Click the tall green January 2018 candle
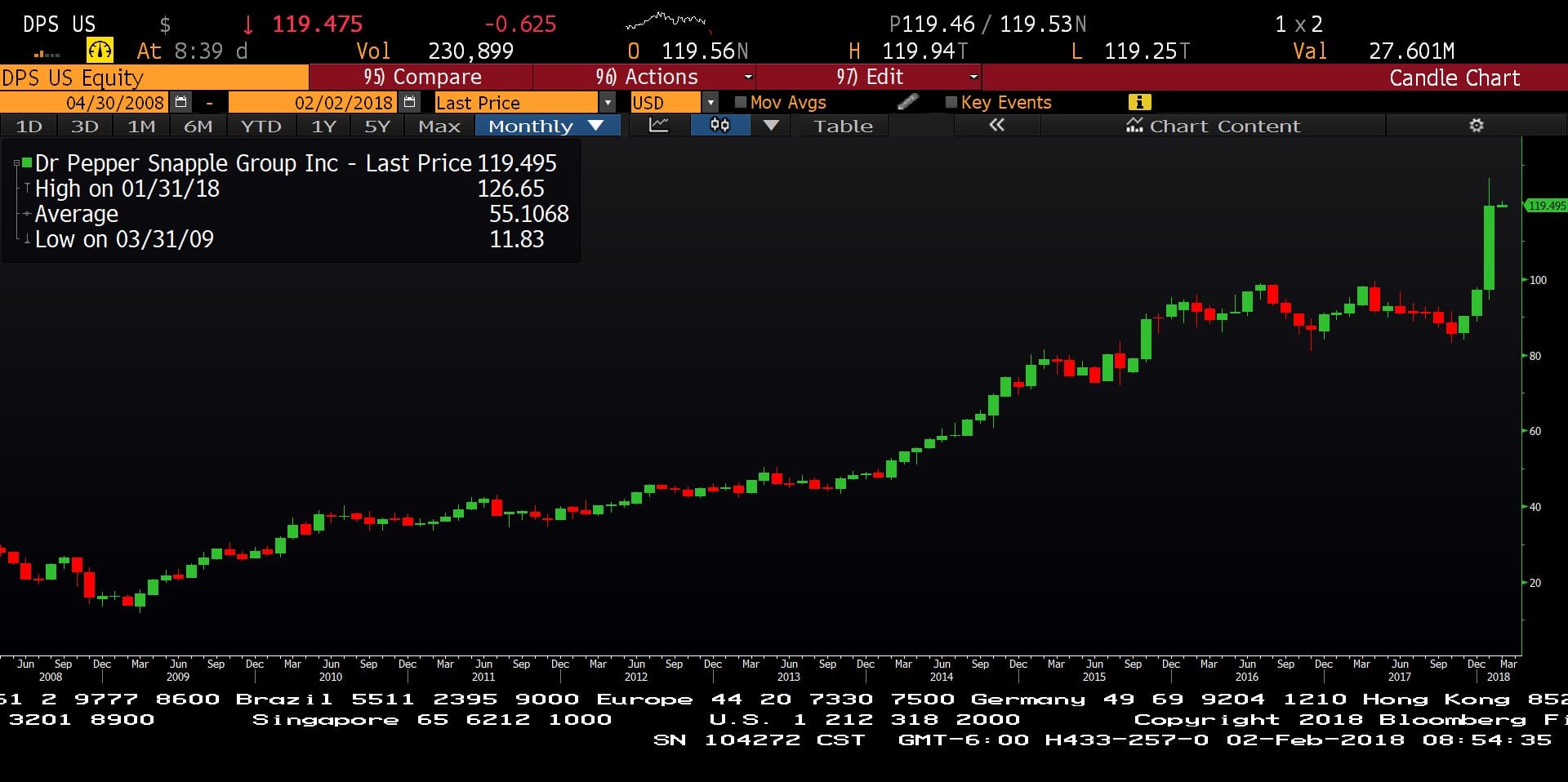The width and height of the screenshot is (1568, 782). (1489, 247)
